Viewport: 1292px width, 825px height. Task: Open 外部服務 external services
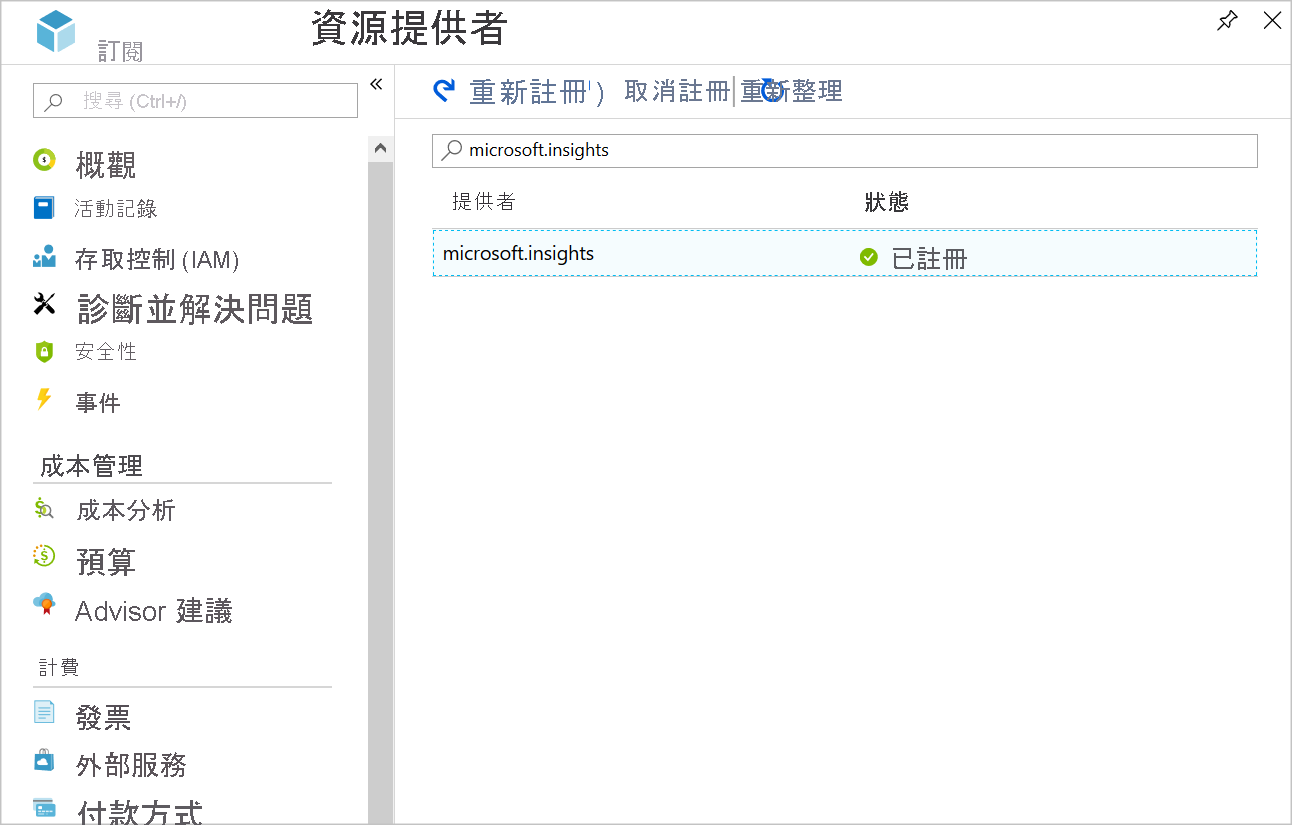point(131,765)
